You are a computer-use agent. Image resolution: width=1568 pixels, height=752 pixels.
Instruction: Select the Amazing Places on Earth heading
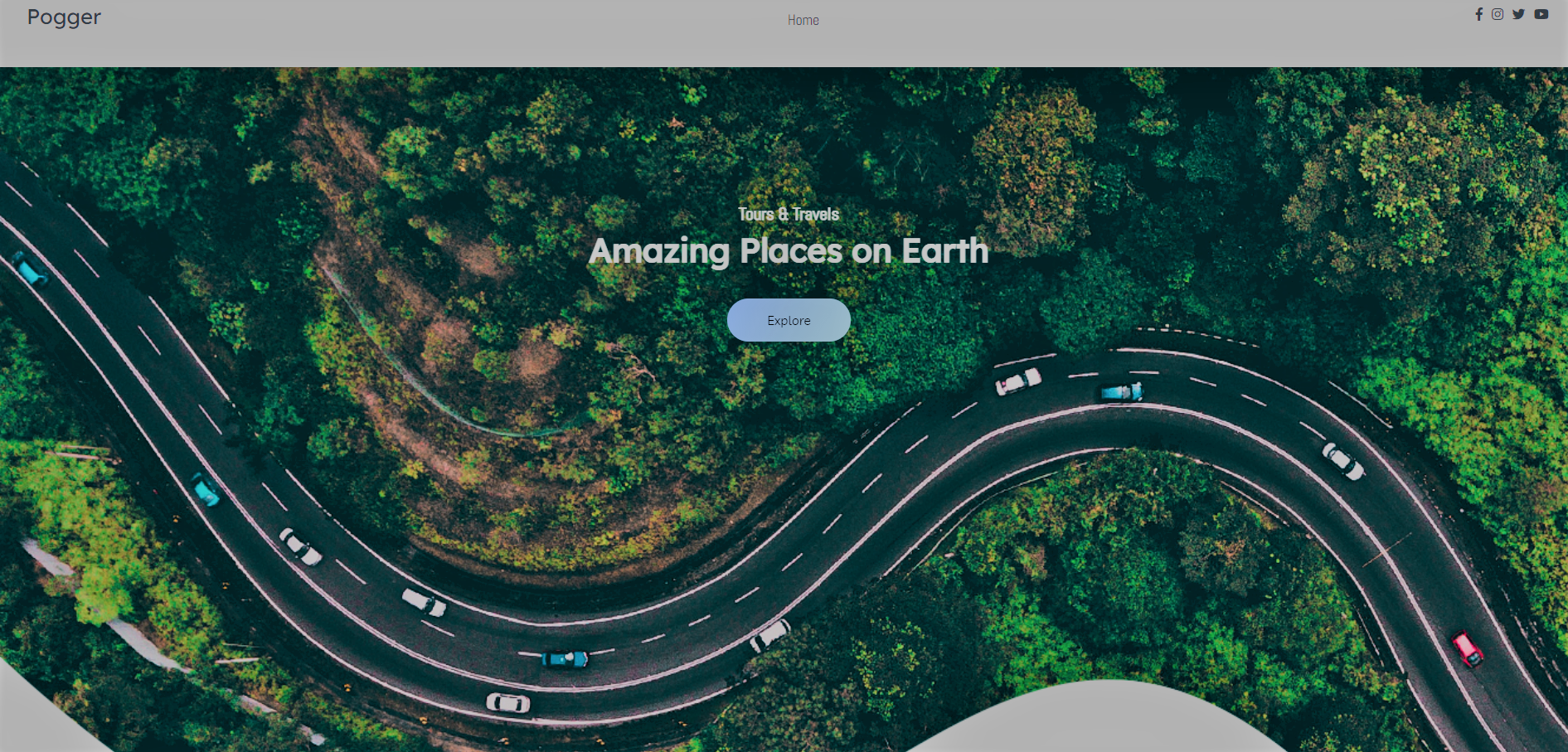789,251
